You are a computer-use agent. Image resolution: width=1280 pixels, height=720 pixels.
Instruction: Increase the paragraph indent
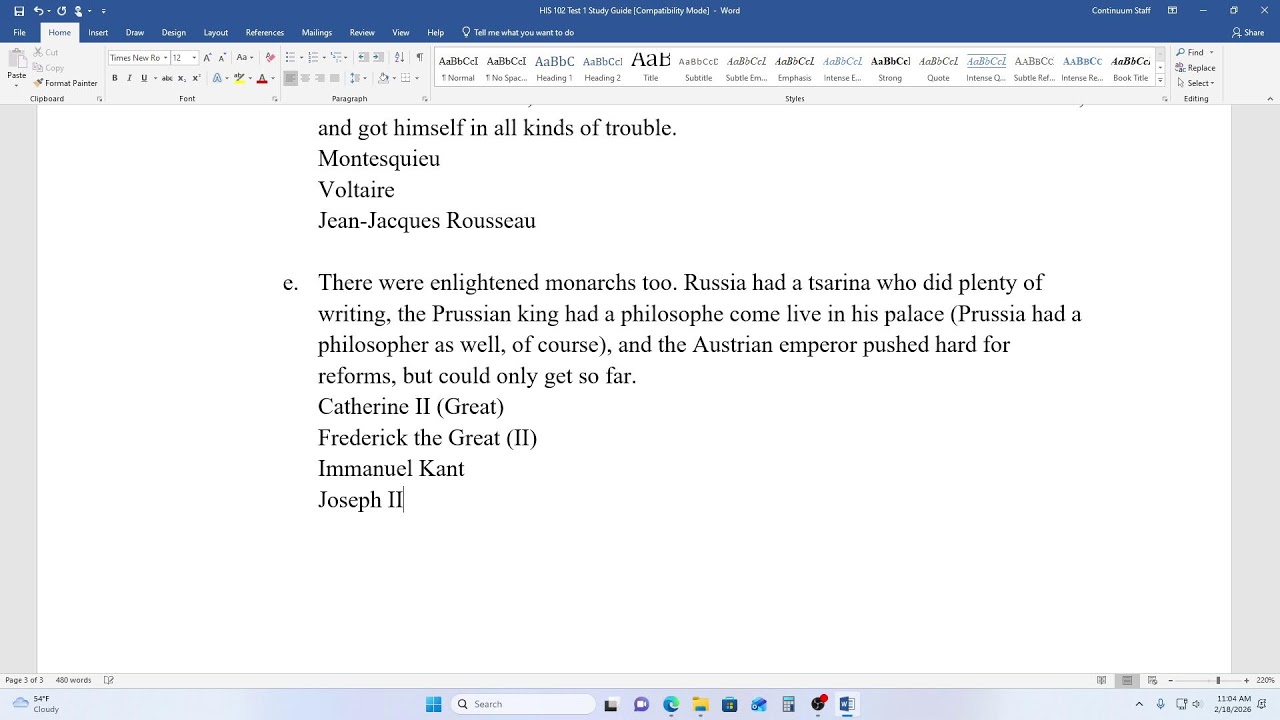coord(379,58)
